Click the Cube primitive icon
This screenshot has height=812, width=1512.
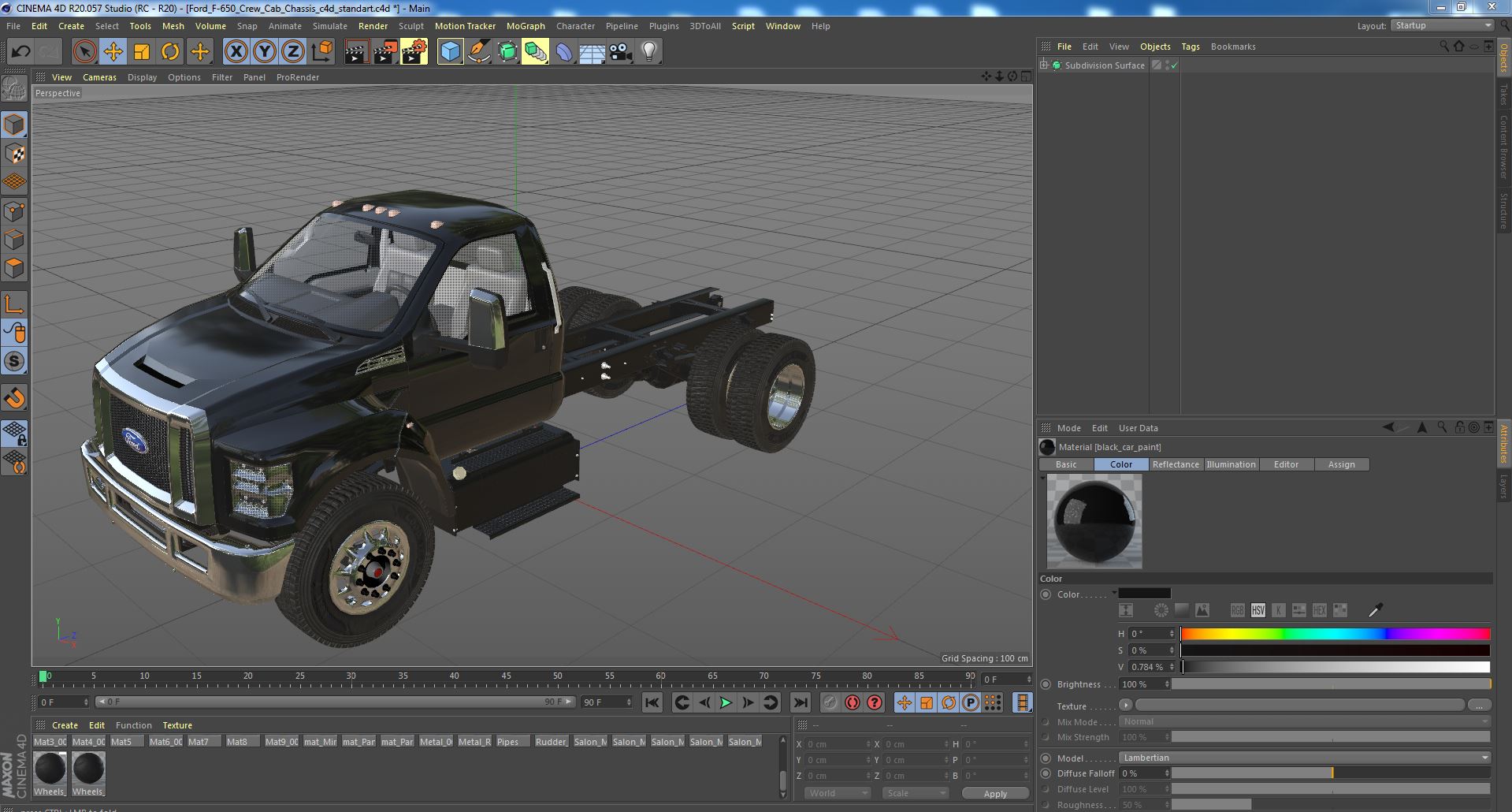click(450, 52)
